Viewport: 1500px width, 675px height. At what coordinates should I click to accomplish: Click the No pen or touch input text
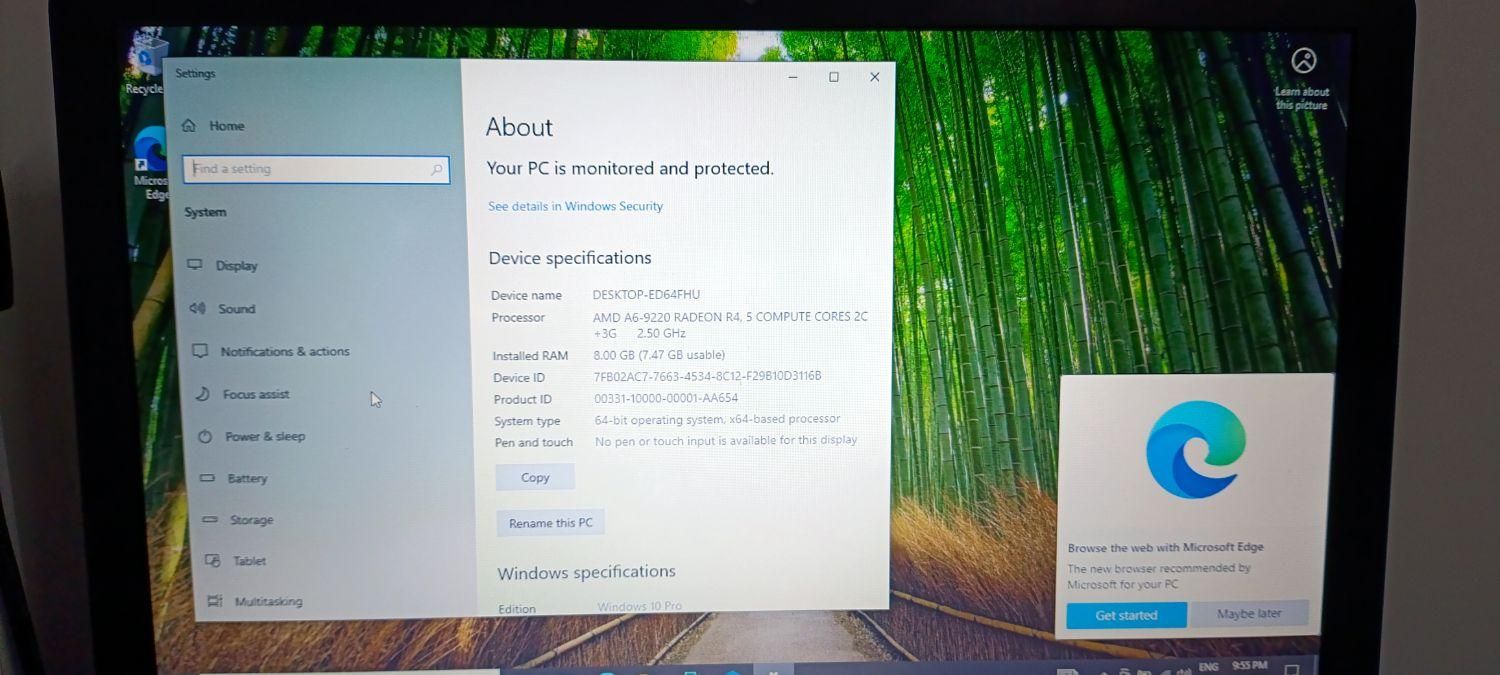(x=726, y=440)
